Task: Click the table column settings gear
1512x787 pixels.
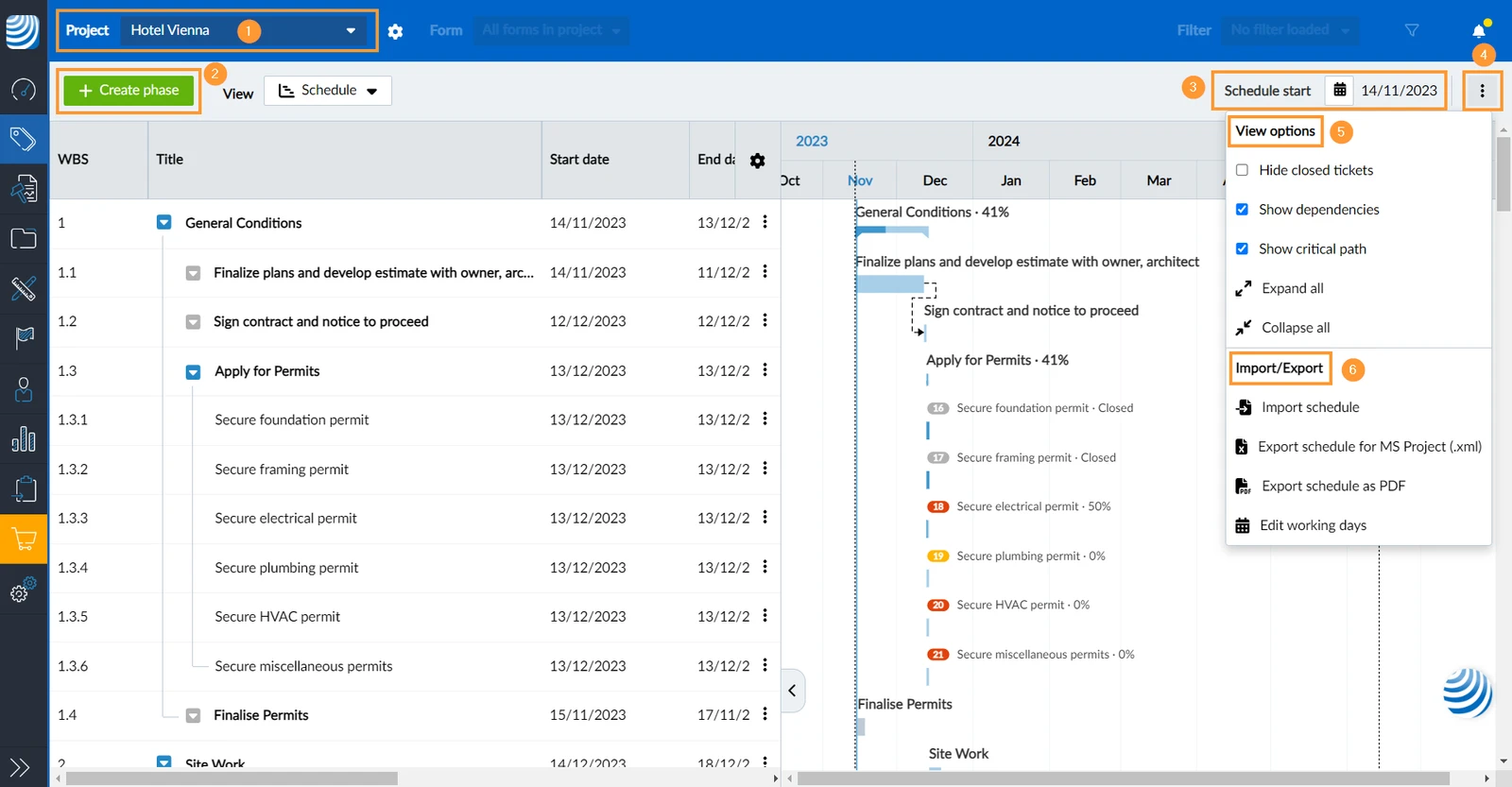Action: point(757,161)
